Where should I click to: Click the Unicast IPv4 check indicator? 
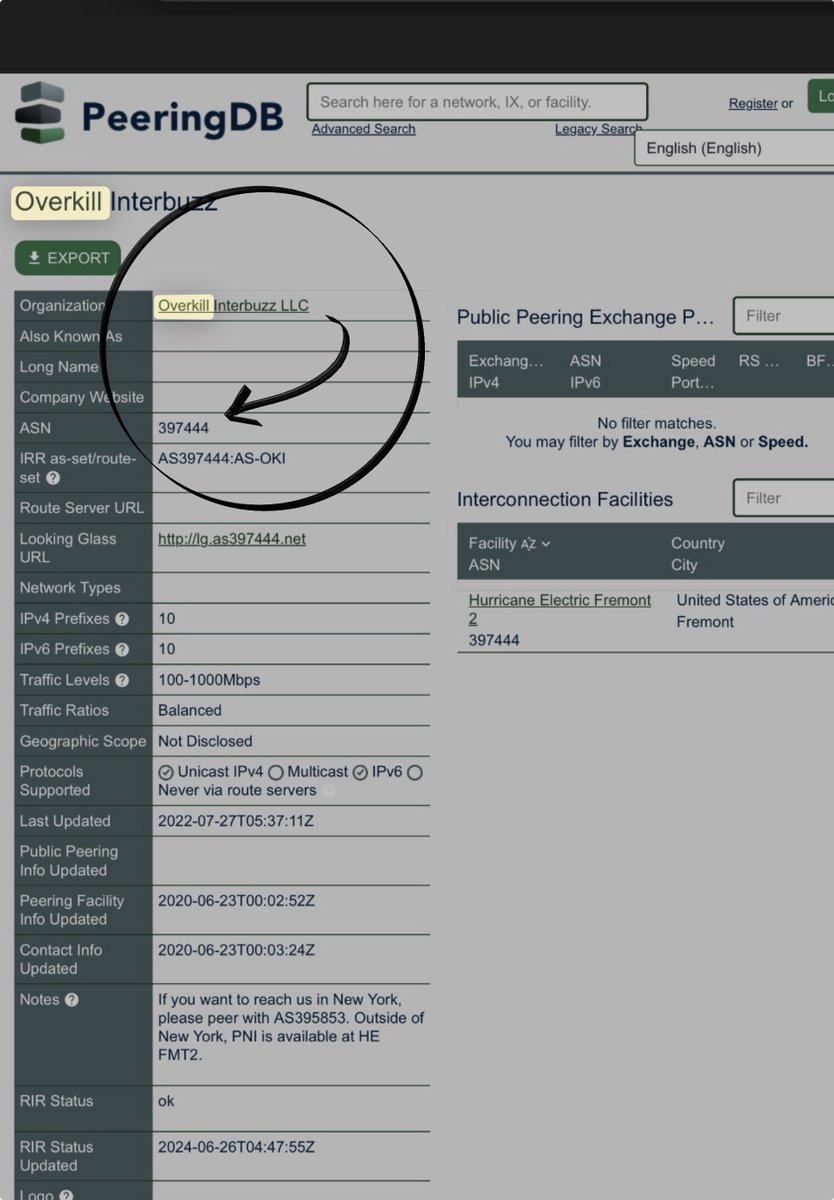(x=166, y=772)
